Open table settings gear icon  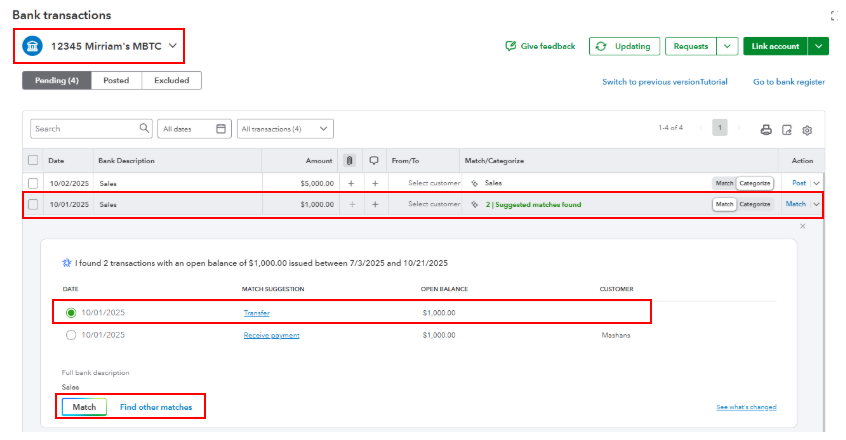click(x=807, y=129)
